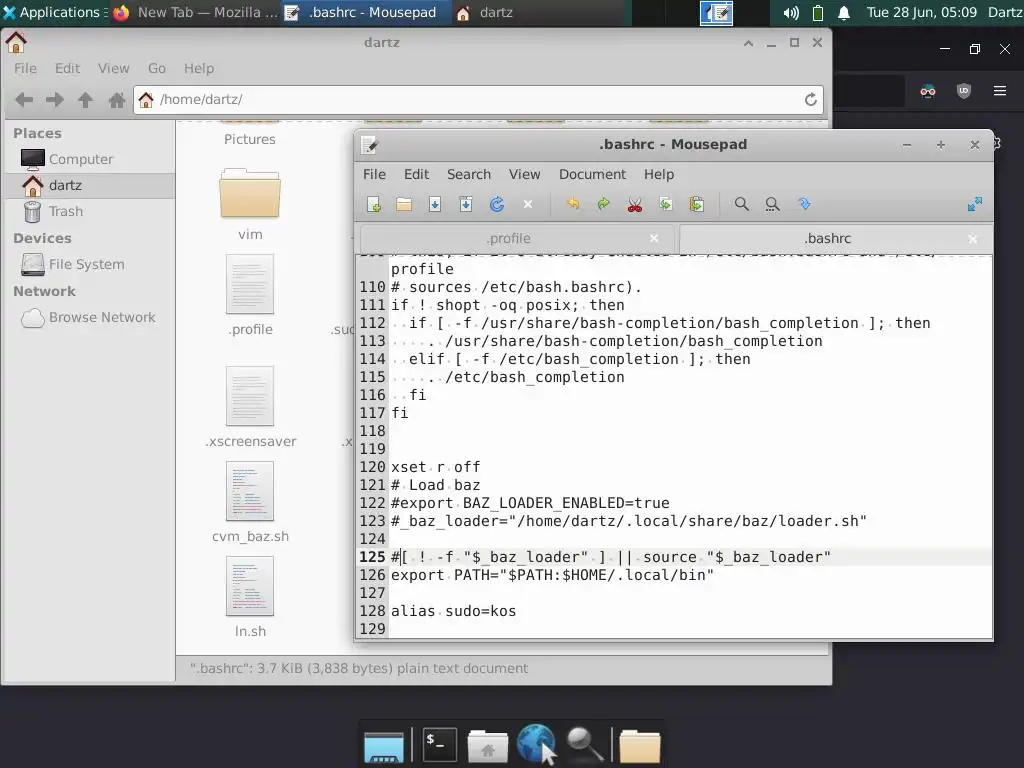Open the tan folder at dock's right end
Viewport: 1024px width, 768px height.
640,746
